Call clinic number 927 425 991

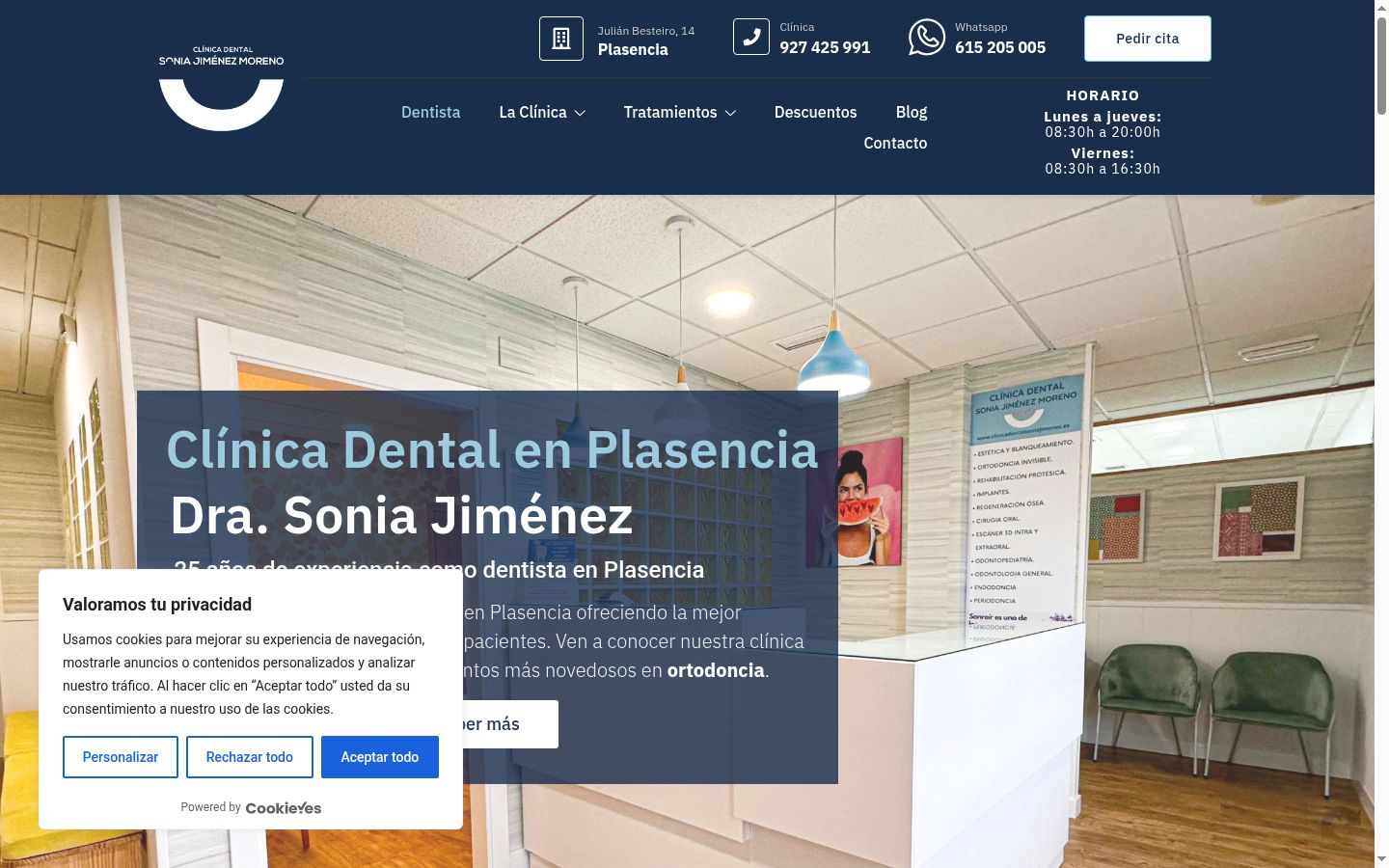(x=825, y=47)
